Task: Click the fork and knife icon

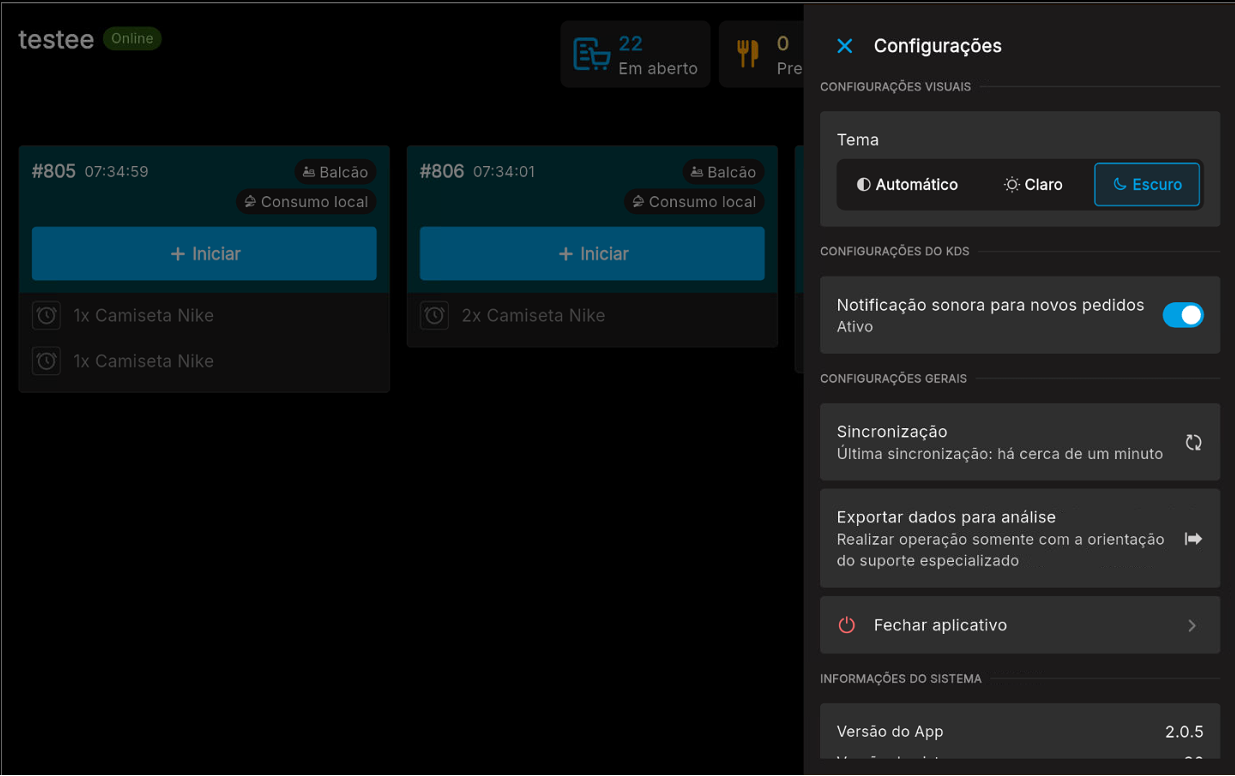Action: click(x=748, y=54)
